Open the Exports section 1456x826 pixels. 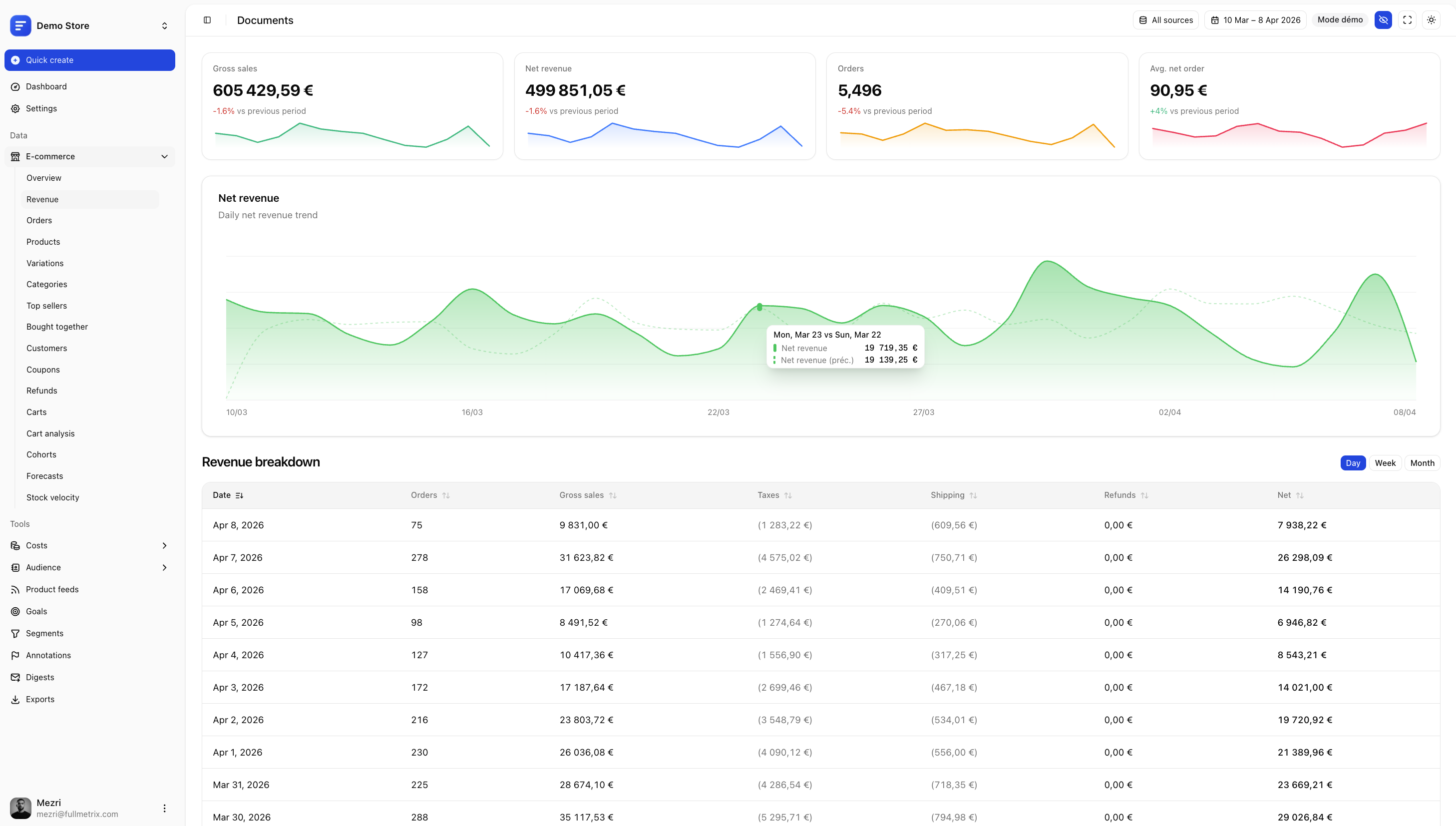tap(40, 699)
